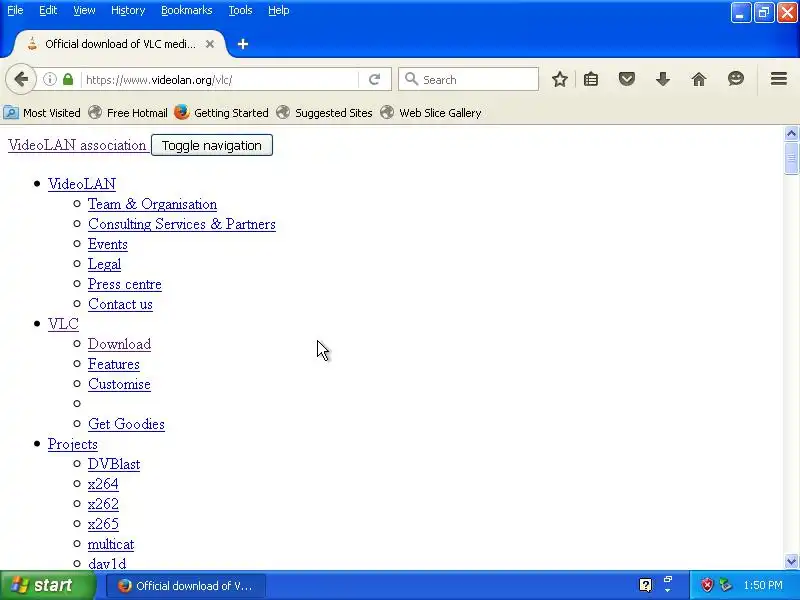800x600 pixels.
Task: Go back with the back arrow button
Action: 21,79
